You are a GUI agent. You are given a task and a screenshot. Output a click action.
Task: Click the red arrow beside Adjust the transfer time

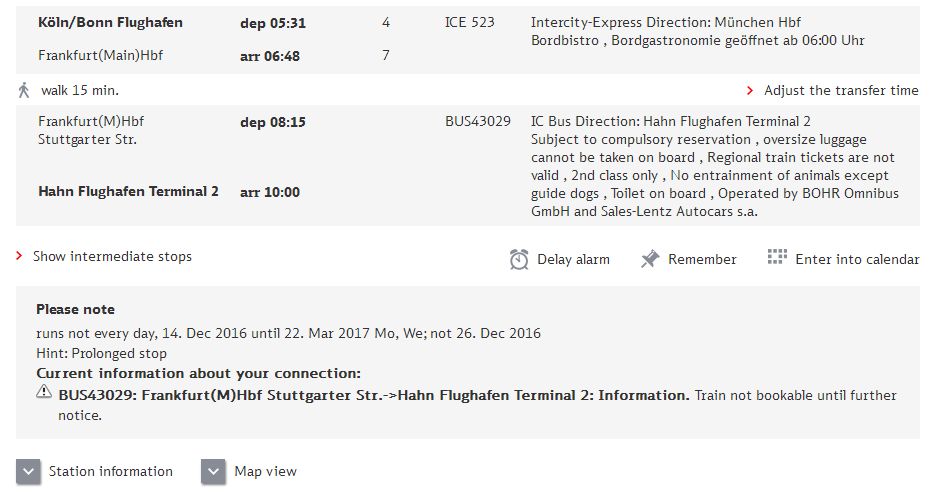(x=750, y=90)
